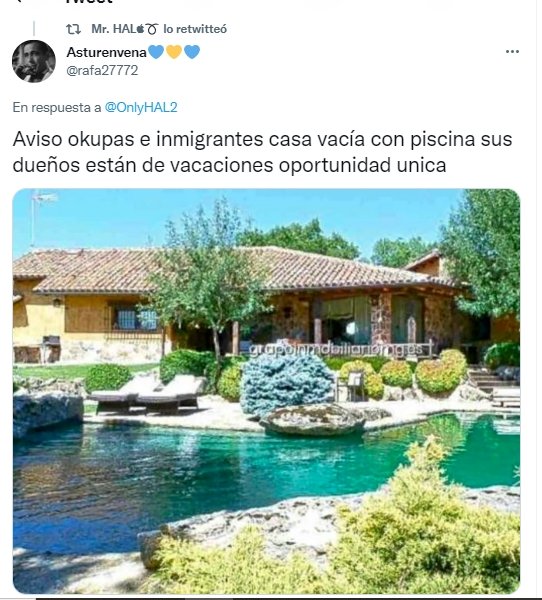The height and width of the screenshot is (600, 542).
Task: Click the Tweet header title at top
Action: click(89, 2)
